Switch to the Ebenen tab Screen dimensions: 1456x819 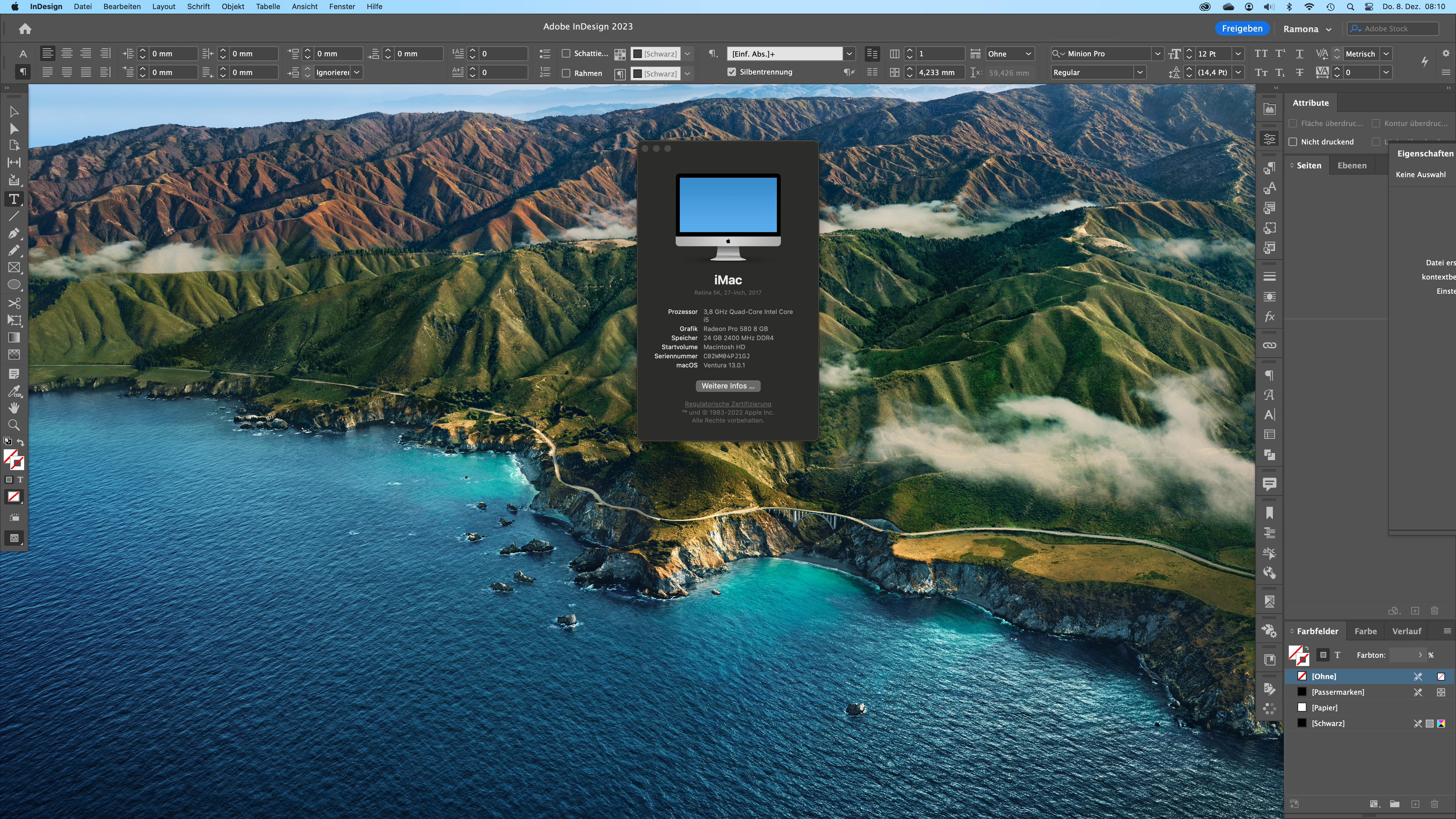pyautogui.click(x=1351, y=166)
